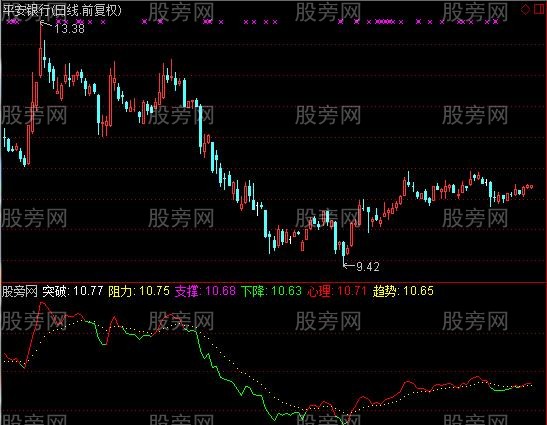This screenshot has width=547, height=425.
Task: Select the 13.38 high price label
Action: [69, 29]
